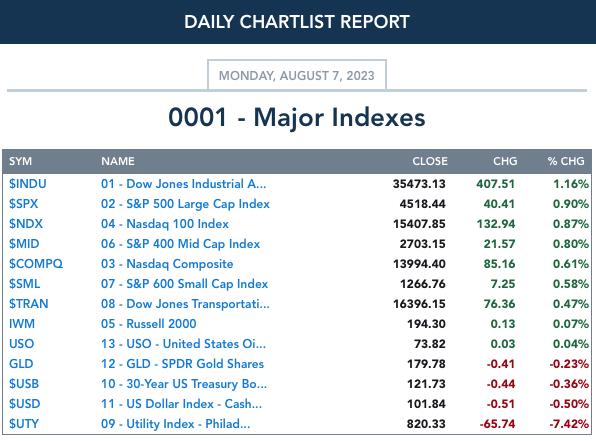Viewport: 596px width, 441px height.
Task: Open the $INDU symbol link
Action: pyautogui.click(x=28, y=184)
